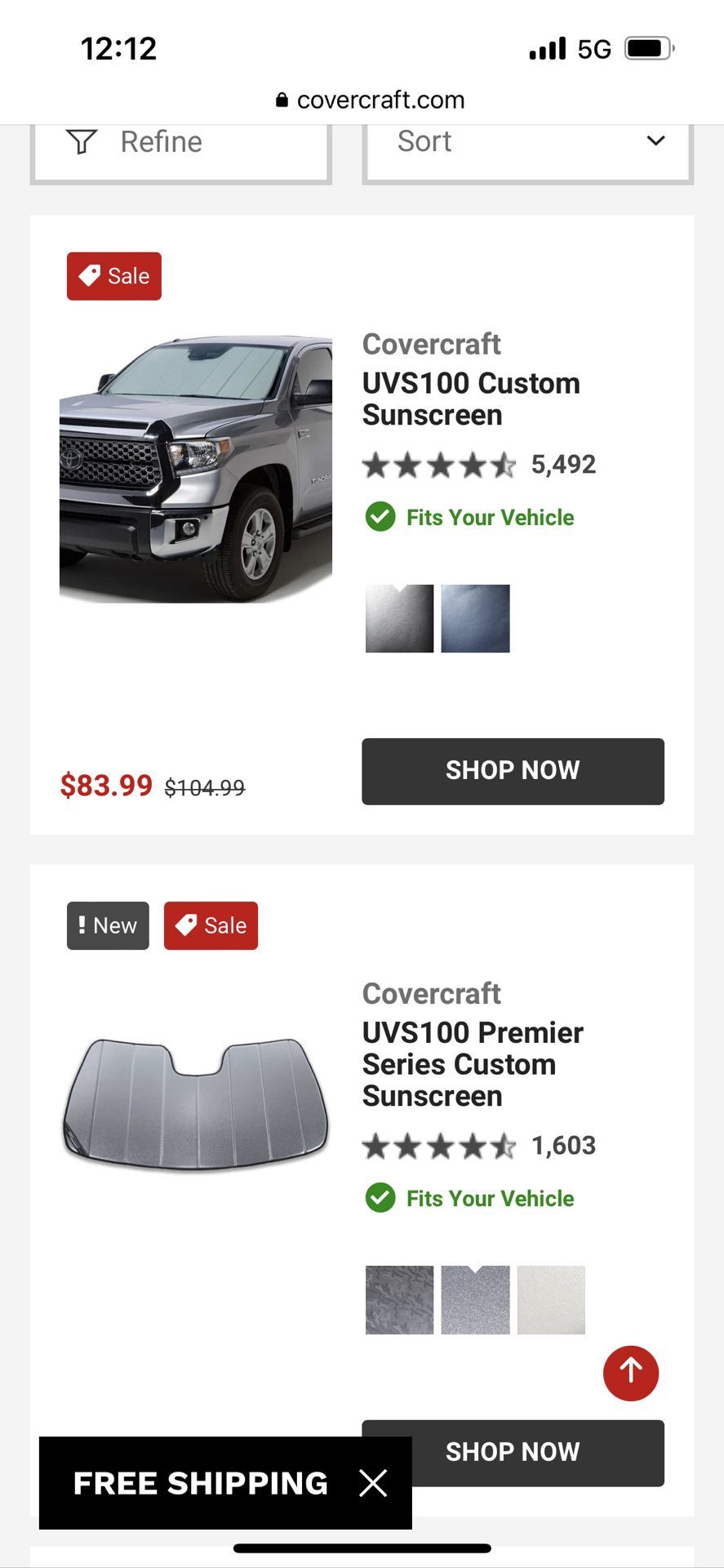Close the Free Shipping banner
The height and width of the screenshot is (1568, 724).
coord(373,1482)
